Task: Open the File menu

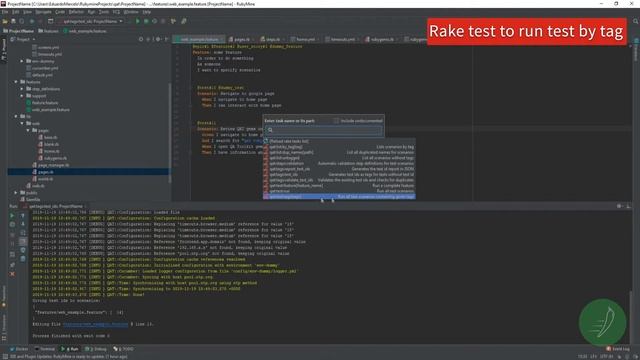Action: (x=5, y=12)
